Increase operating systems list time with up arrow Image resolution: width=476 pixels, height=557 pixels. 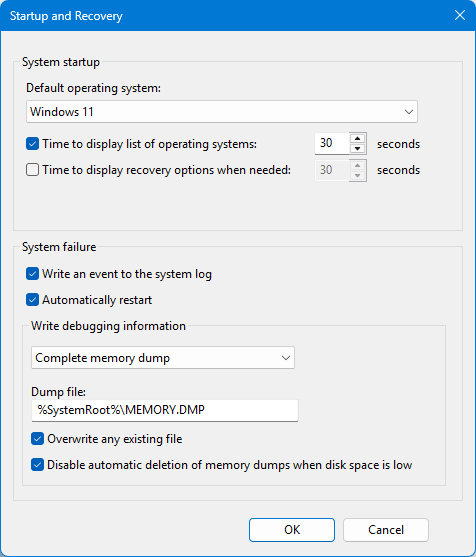point(358,139)
